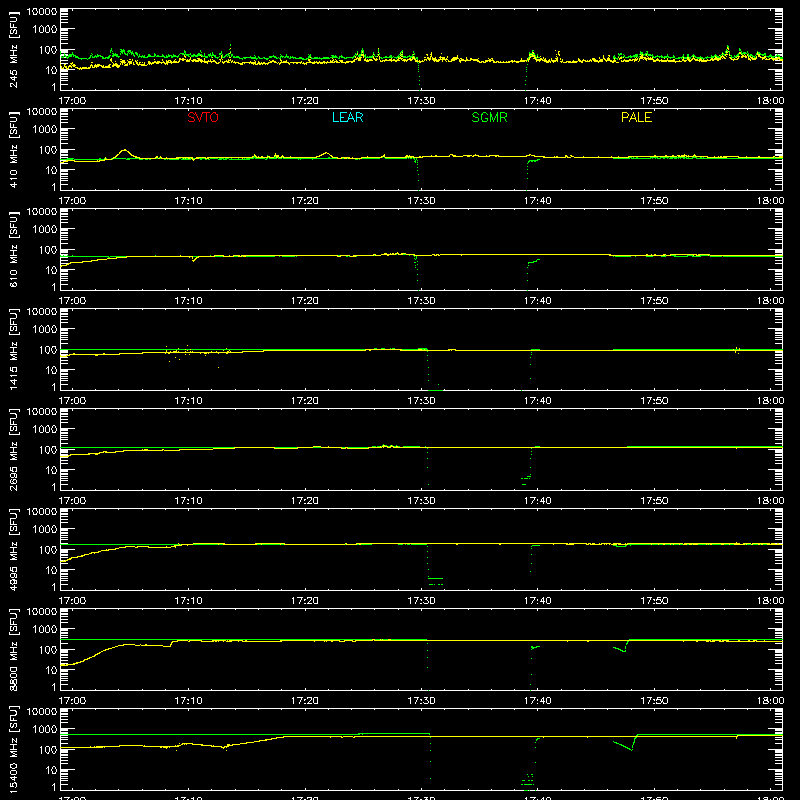Click the red SVTO station label
This screenshot has height=800, width=800.
click(203, 117)
